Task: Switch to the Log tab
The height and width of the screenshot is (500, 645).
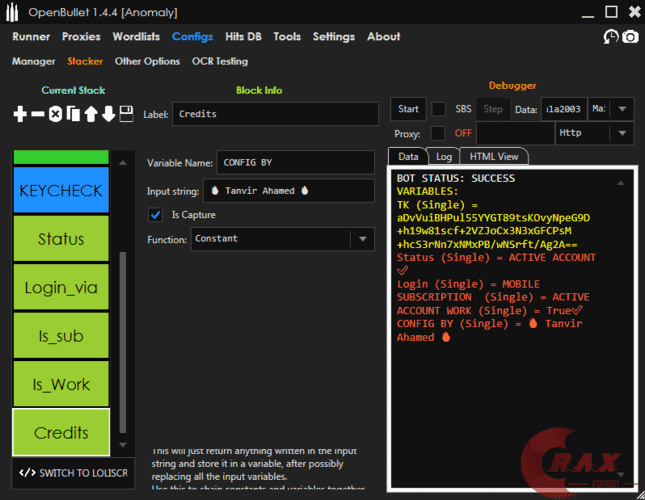Action: (444, 157)
